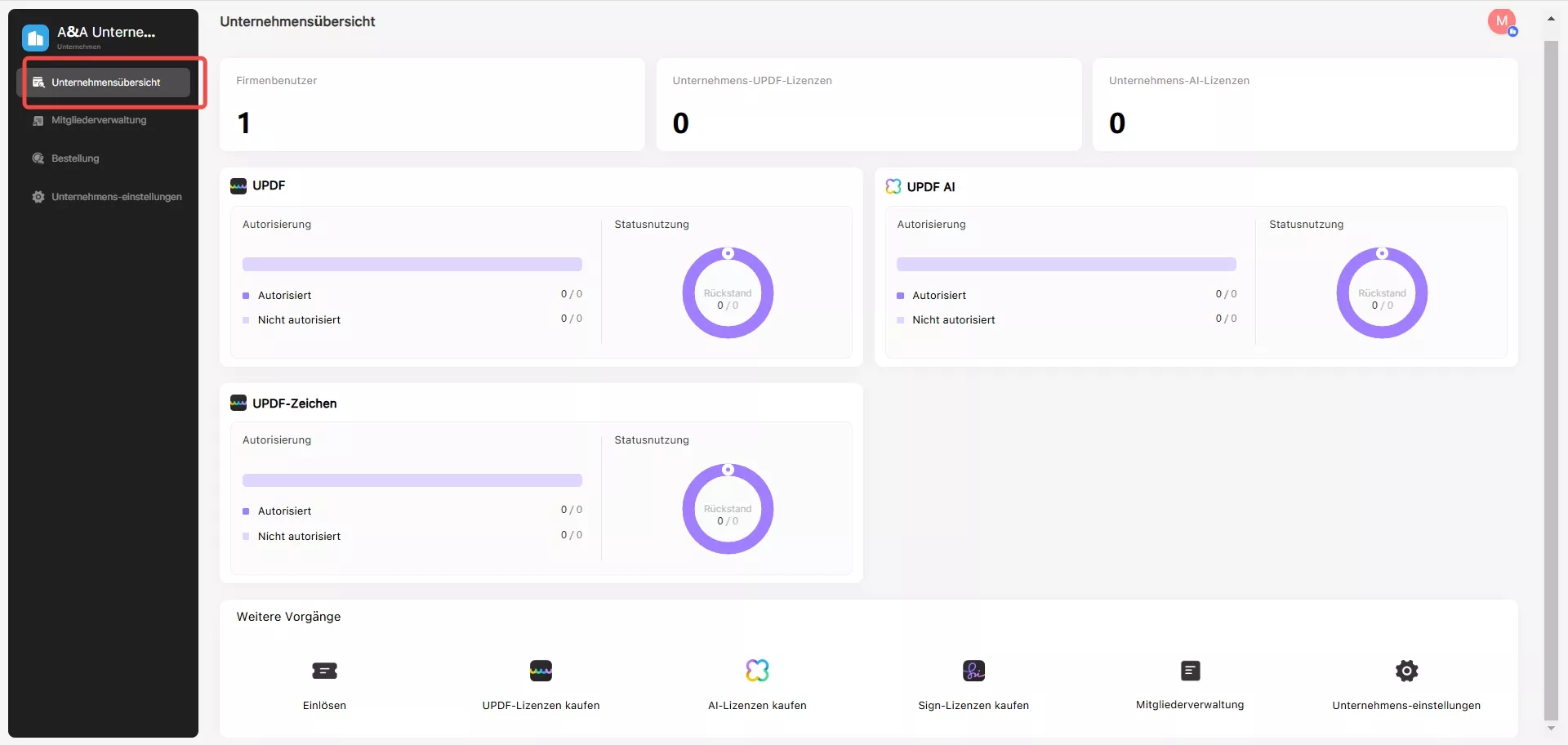Click the Unternehmensübersicht page title
This screenshot has height=745, width=1568.
click(297, 22)
